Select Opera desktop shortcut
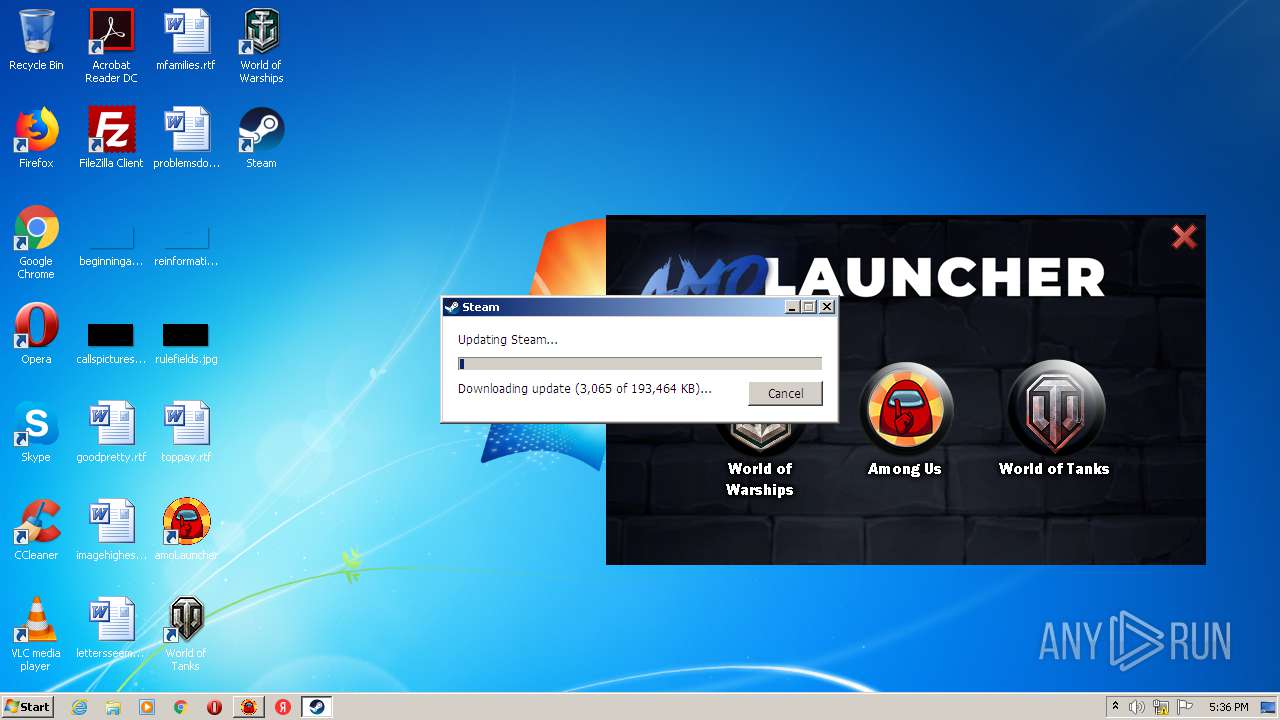The image size is (1280, 720). (x=36, y=334)
